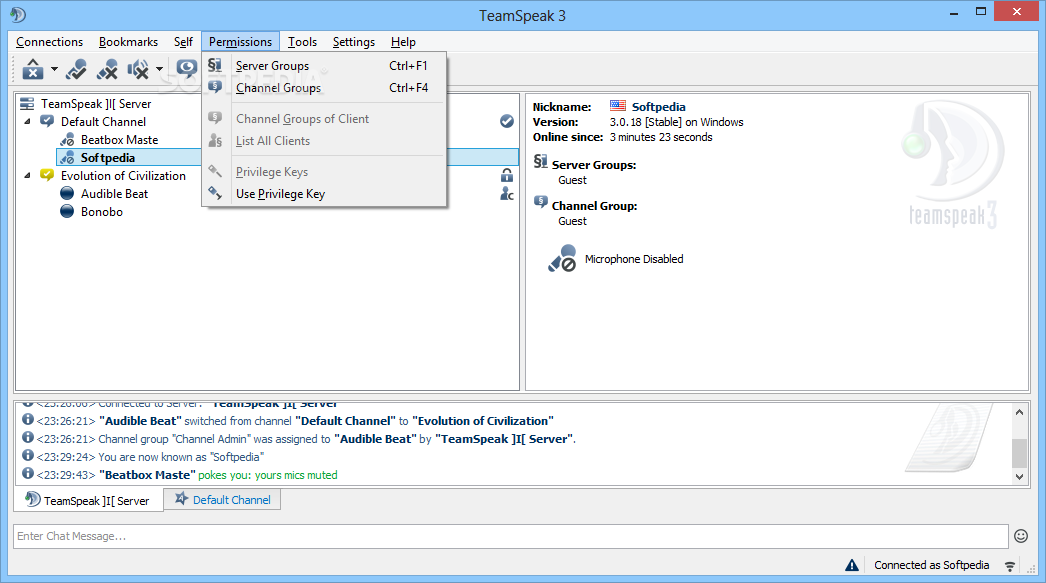
Task: Click '3 minutes 23 seconds' online time
Action: (661, 137)
